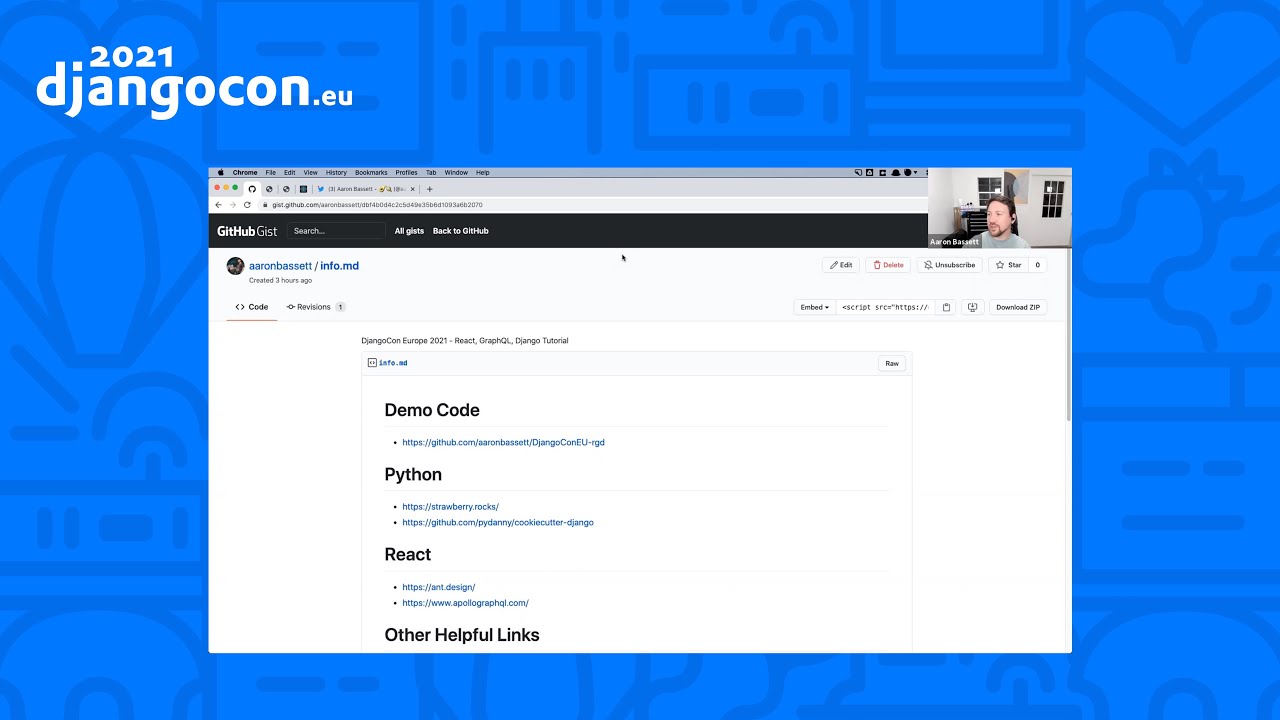Click the hat icon in the macOS menu bar

(895, 172)
